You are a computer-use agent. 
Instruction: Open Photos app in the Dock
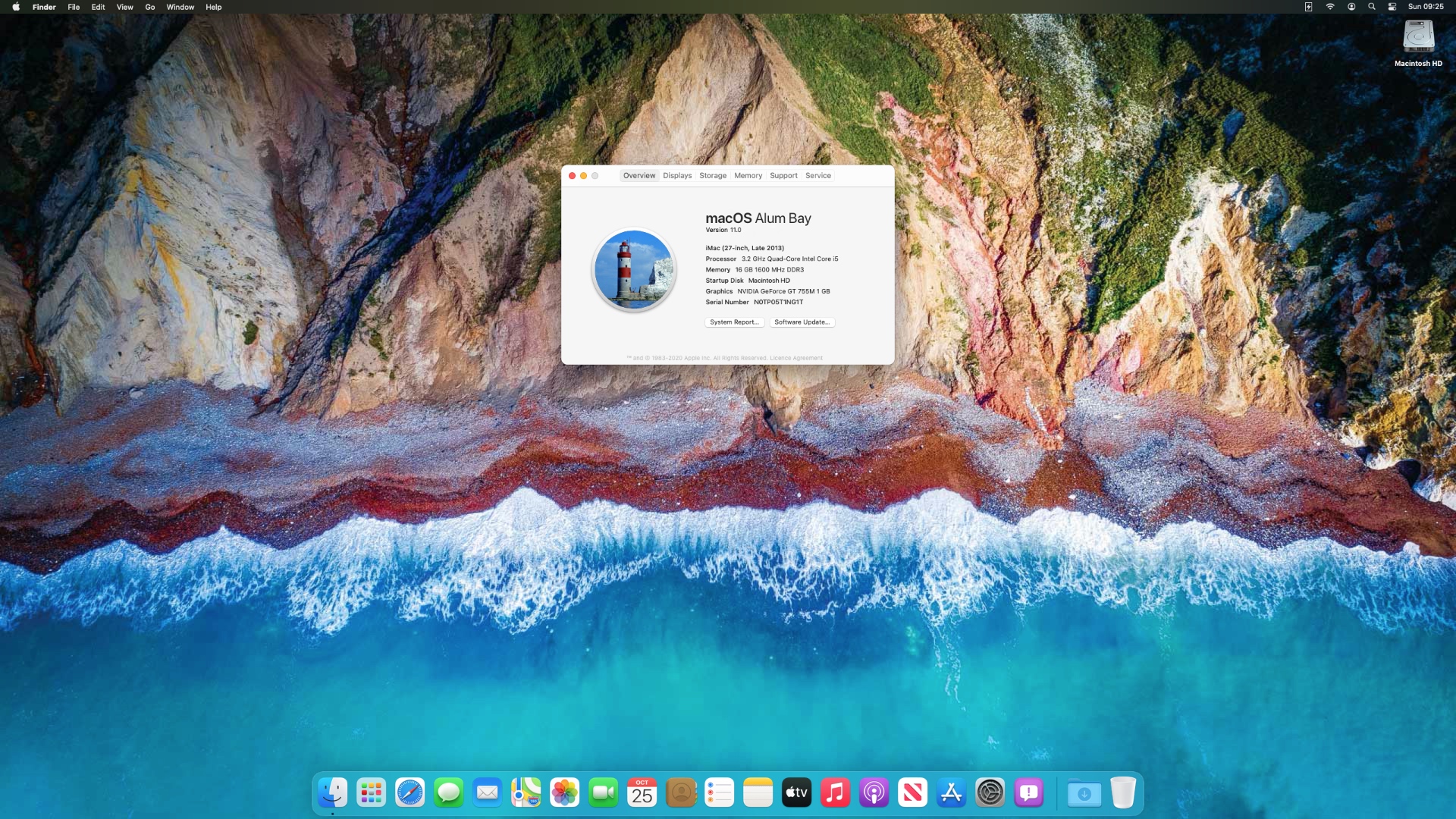564,793
